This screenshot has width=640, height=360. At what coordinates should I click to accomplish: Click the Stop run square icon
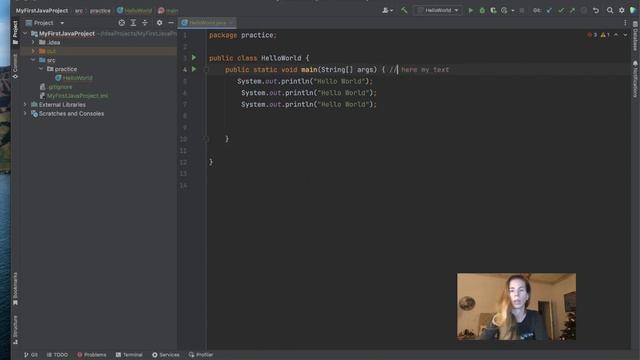click(x=521, y=10)
